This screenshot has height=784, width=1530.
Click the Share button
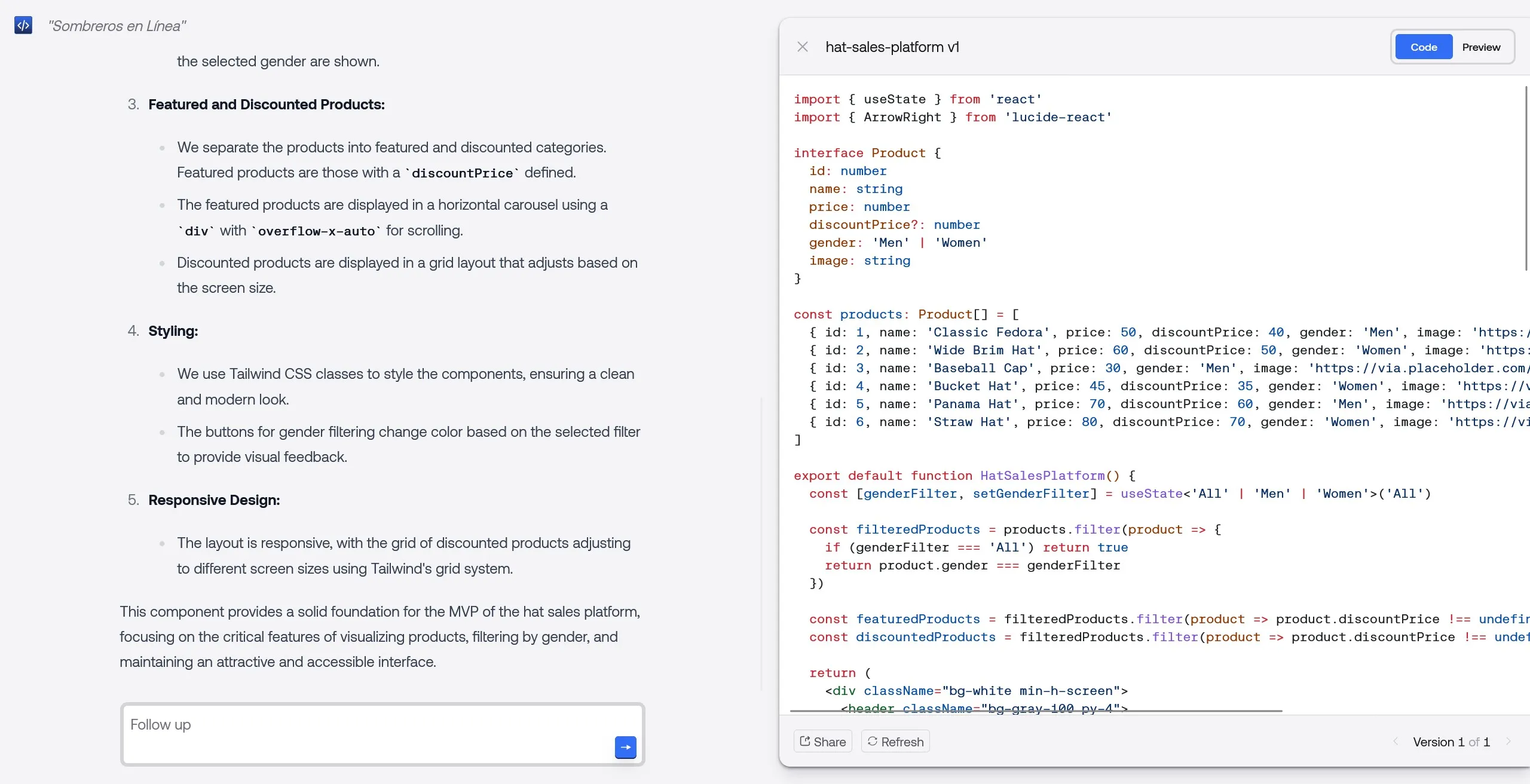pos(822,741)
